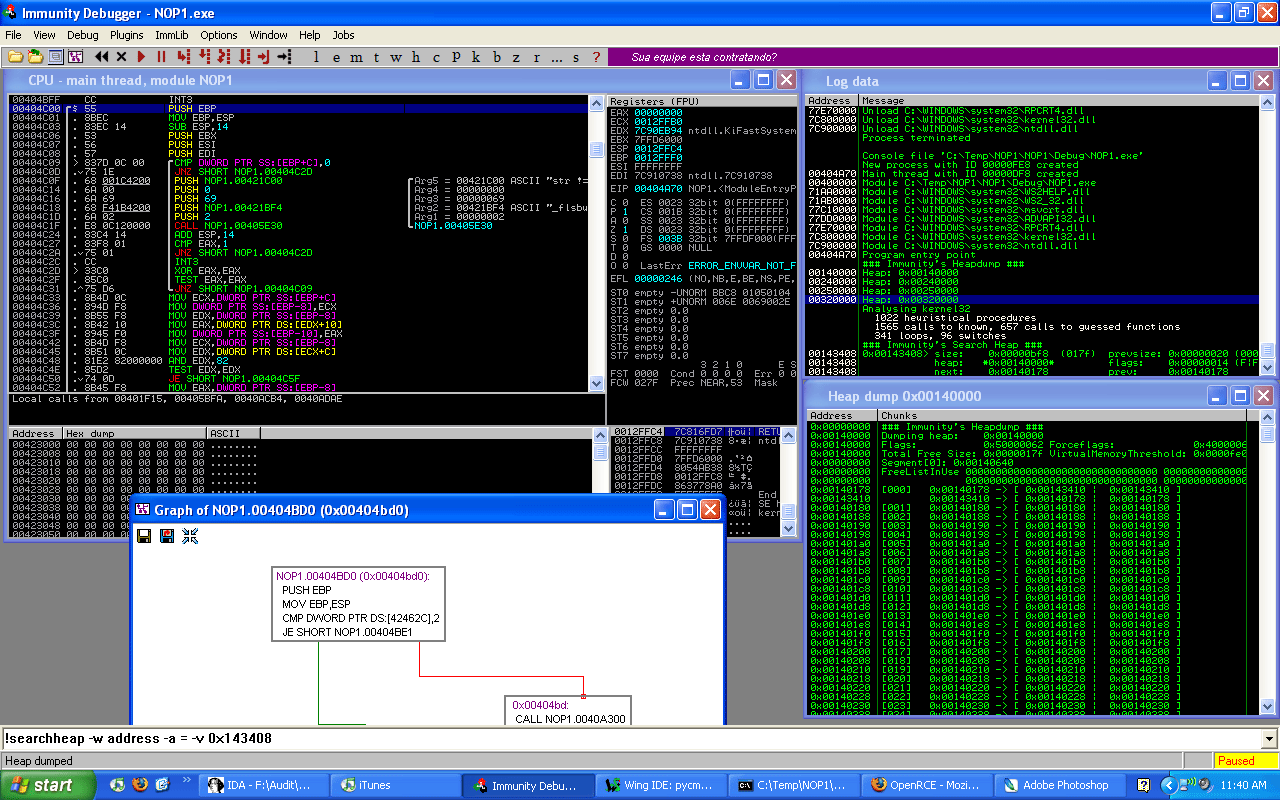This screenshot has height=800, width=1280.
Task: Show Patches with the 'P' button
Action: (x=456, y=57)
